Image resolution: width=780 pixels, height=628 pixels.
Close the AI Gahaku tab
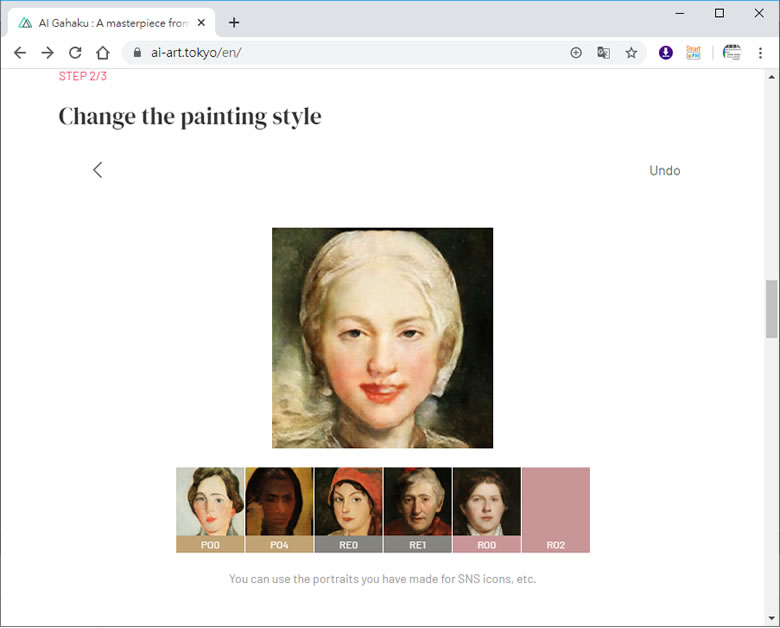(201, 23)
